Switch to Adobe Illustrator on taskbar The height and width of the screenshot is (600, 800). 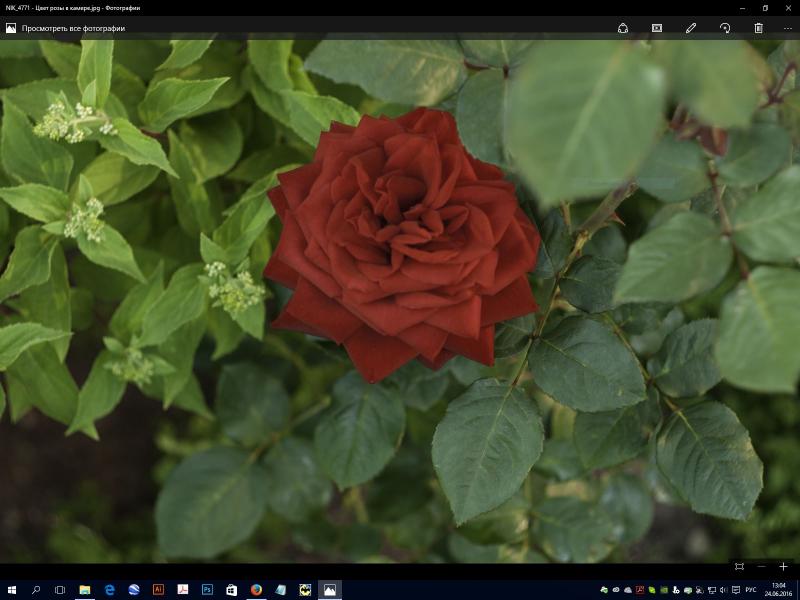point(158,590)
